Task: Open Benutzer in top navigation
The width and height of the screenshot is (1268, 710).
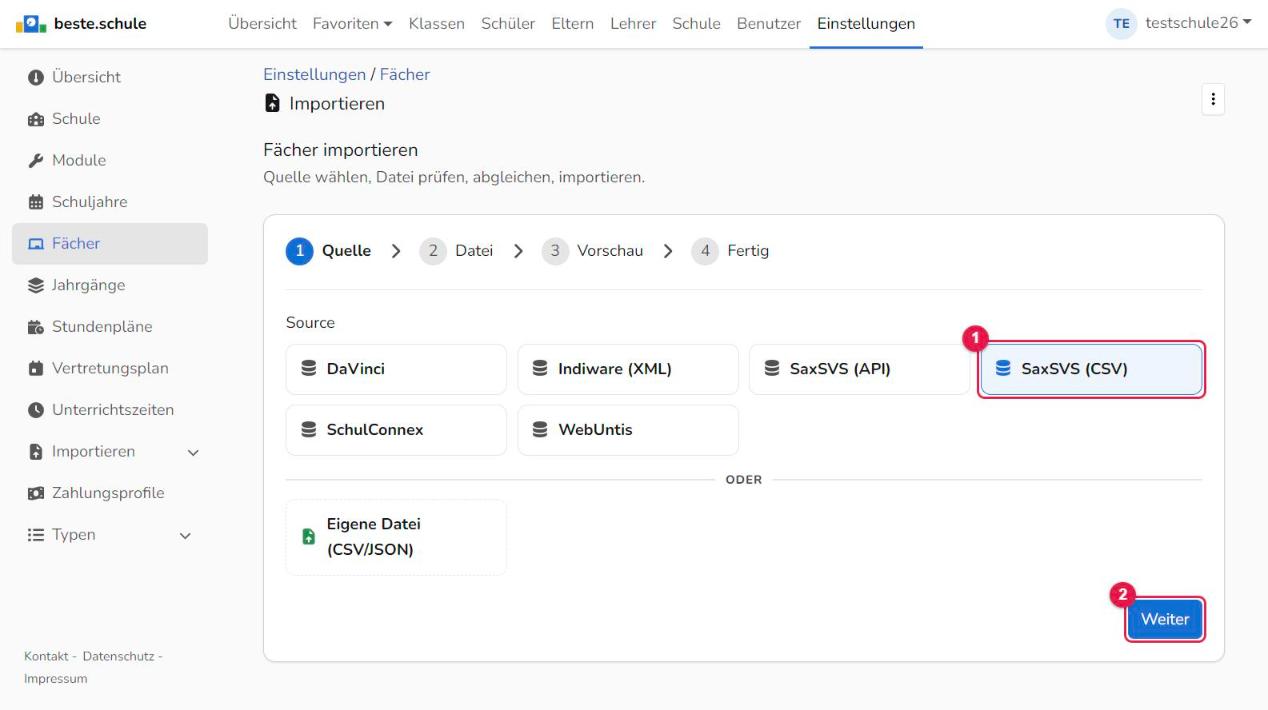Action: [769, 23]
